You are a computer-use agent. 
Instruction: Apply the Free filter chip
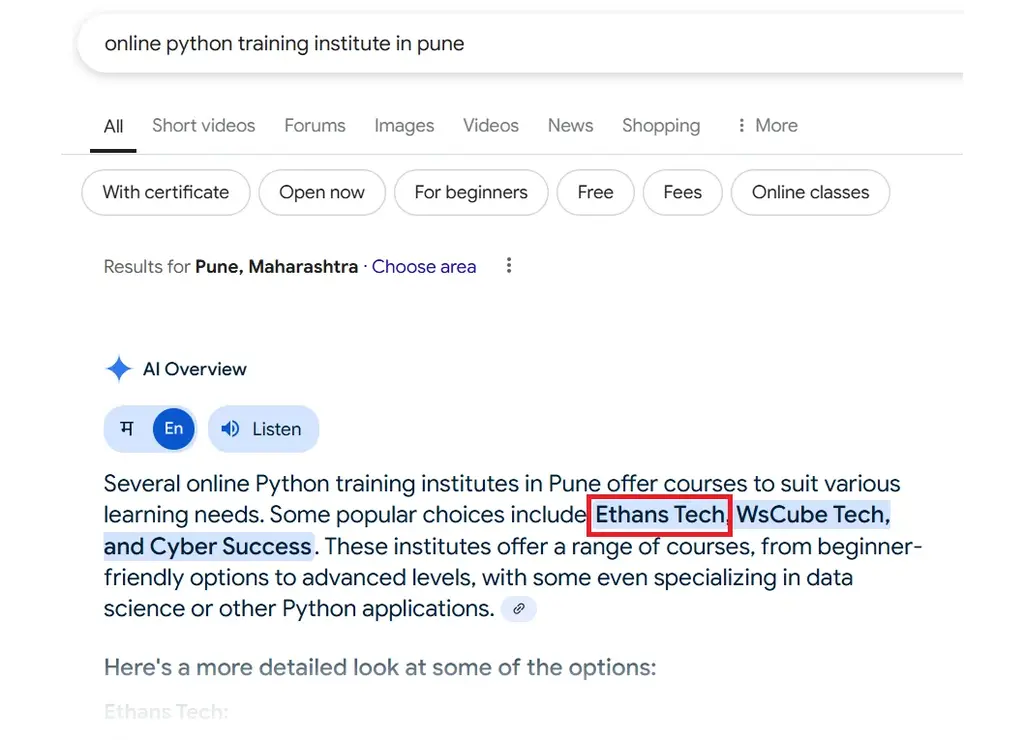click(595, 193)
